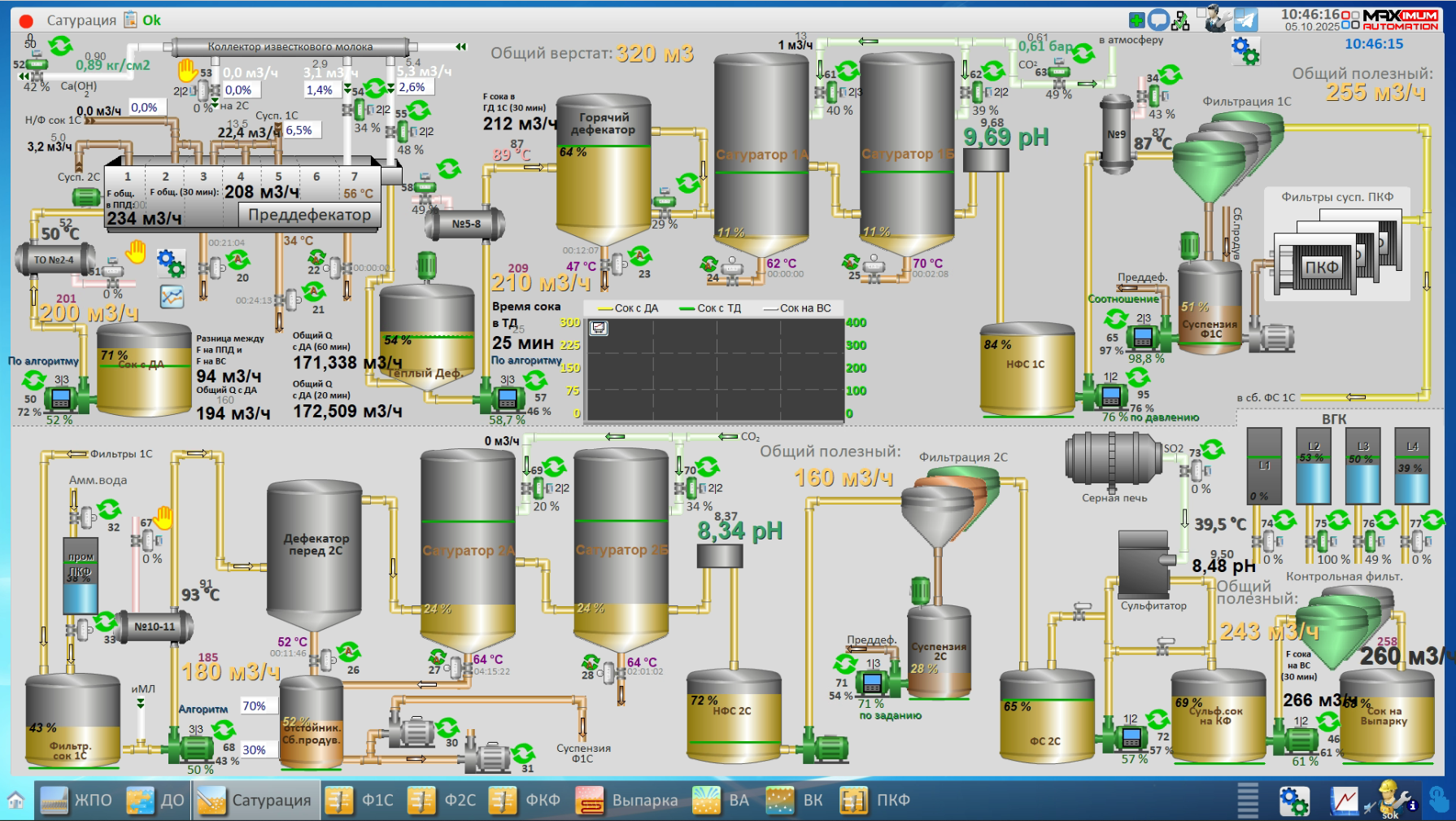
Task: Open the network check diagram icon
Action: click(1180, 20)
